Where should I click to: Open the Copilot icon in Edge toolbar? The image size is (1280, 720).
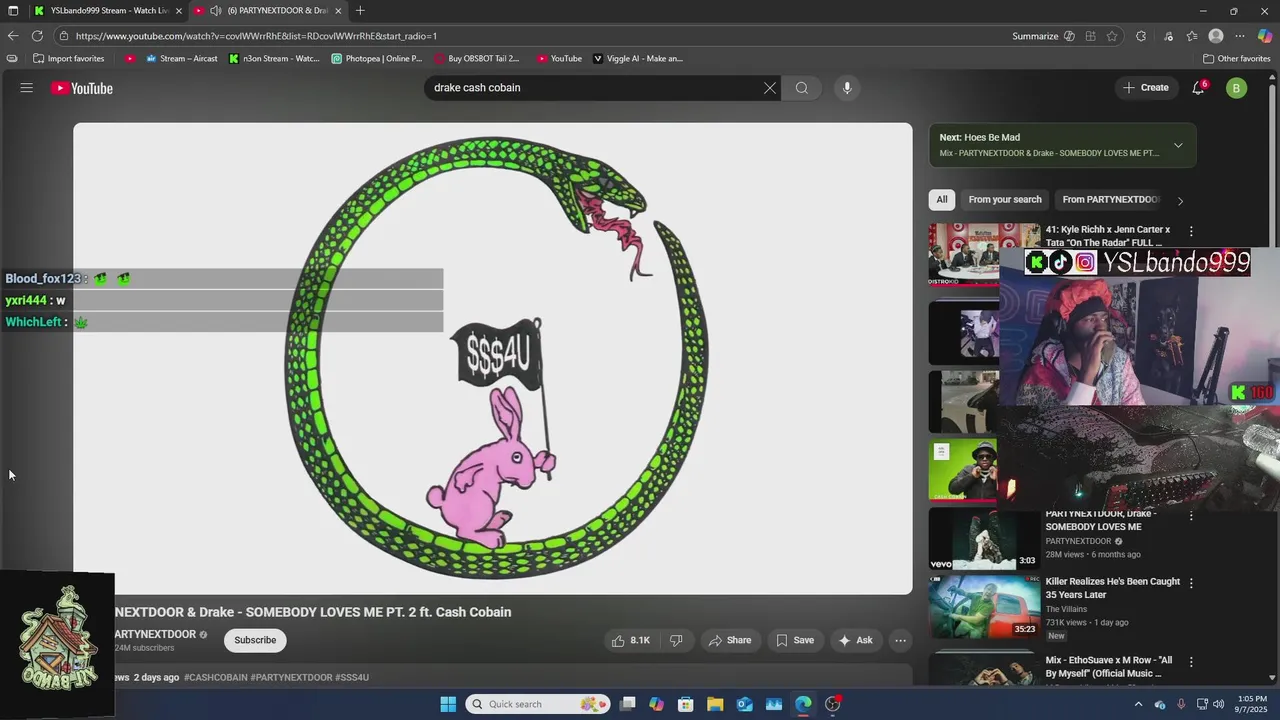coord(1265,36)
